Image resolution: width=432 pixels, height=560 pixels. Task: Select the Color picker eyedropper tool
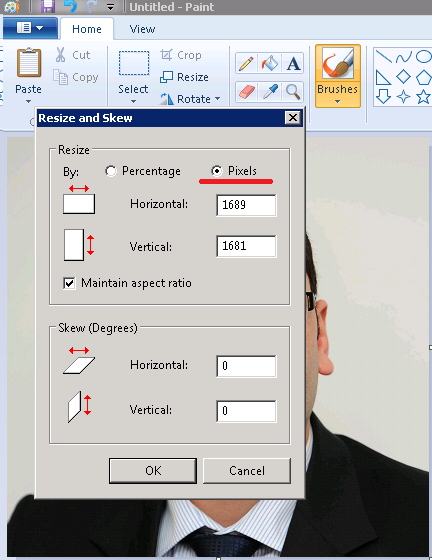tap(270, 92)
